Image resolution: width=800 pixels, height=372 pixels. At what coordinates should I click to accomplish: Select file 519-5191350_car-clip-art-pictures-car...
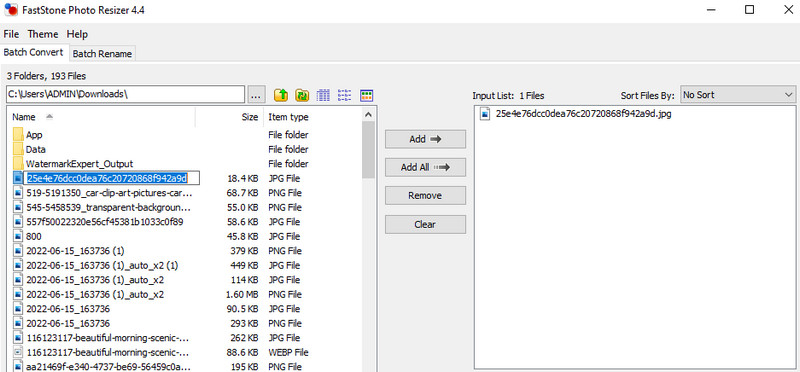110,193
